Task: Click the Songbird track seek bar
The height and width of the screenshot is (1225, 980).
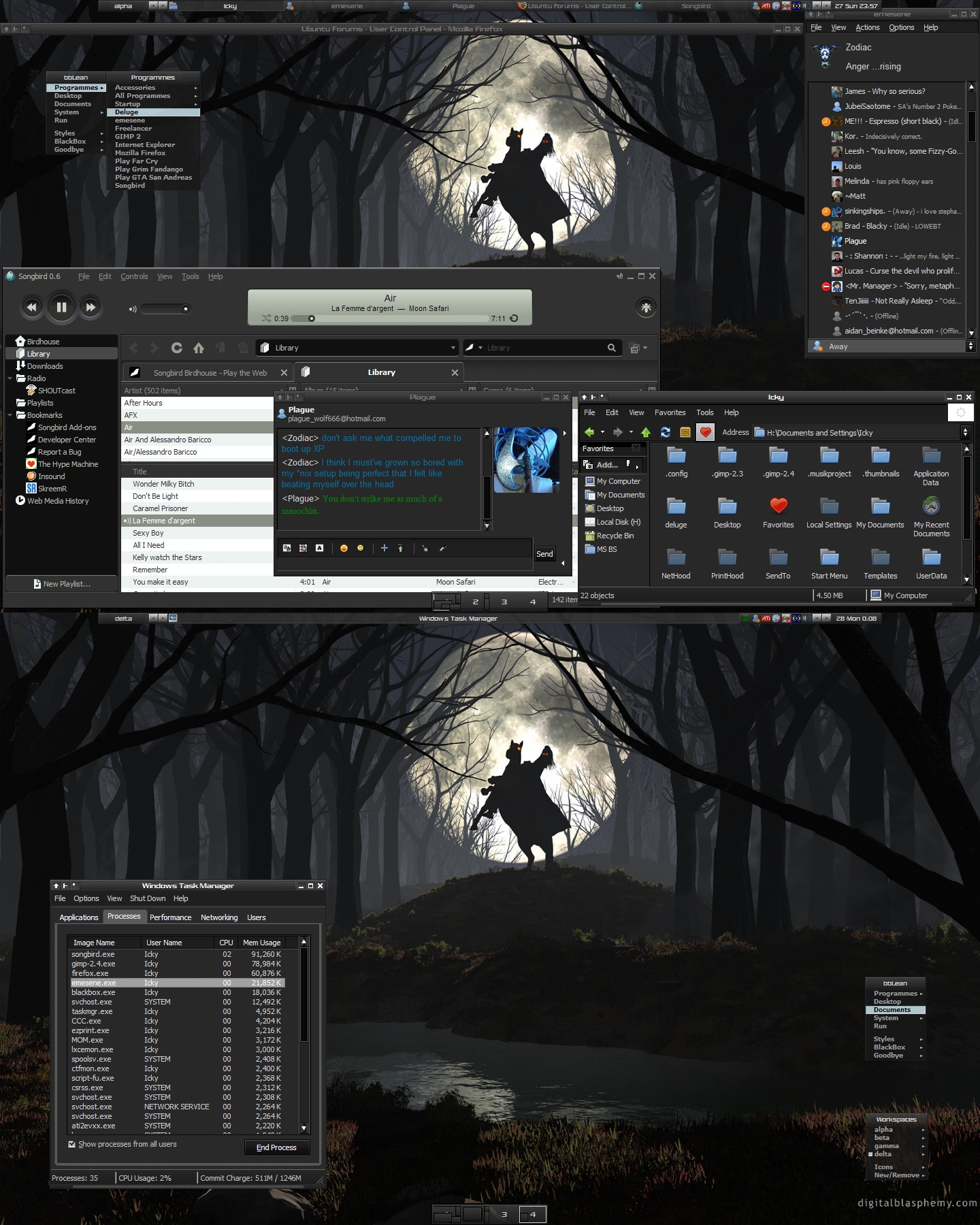Action: click(389, 318)
